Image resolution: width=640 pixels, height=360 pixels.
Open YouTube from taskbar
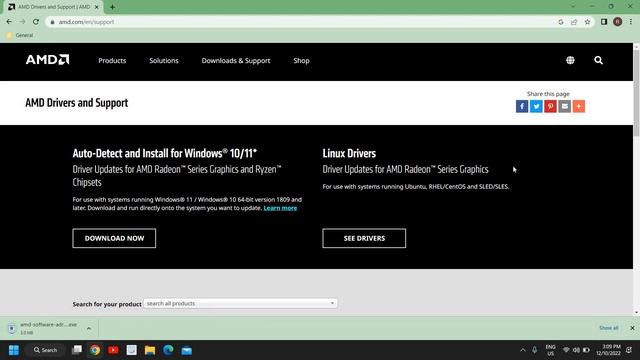coord(113,350)
